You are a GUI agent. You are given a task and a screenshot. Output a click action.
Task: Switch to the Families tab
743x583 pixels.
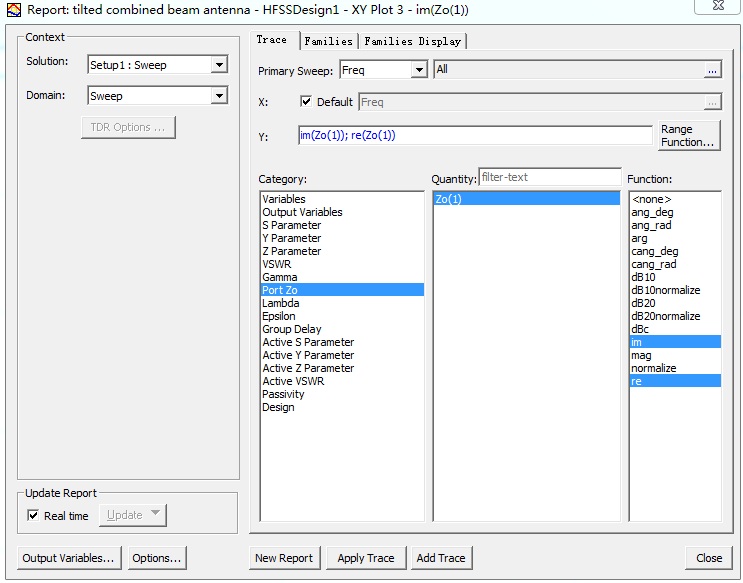(328, 41)
